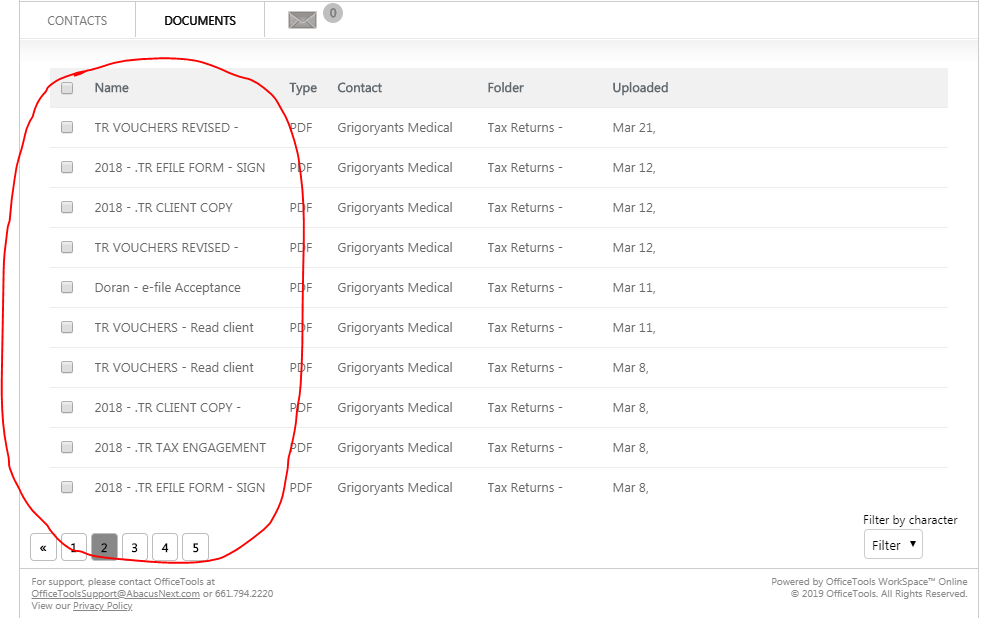Click Grigoryants Medical contact name
Image resolution: width=981 pixels, height=618 pixels.
click(x=394, y=127)
